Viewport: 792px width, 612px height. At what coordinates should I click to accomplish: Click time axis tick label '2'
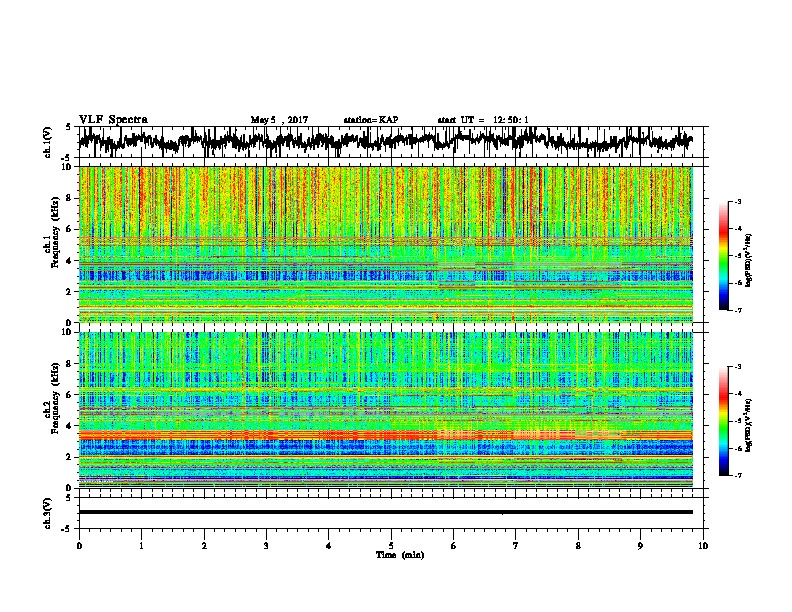(x=204, y=546)
